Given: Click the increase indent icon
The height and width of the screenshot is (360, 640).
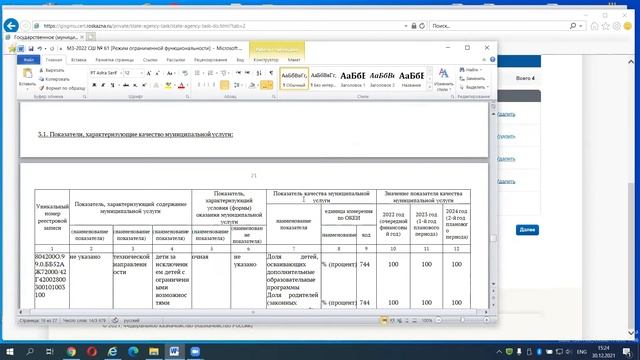Looking at the screenshot, I should pyautogui.click(x=247, y=73).
